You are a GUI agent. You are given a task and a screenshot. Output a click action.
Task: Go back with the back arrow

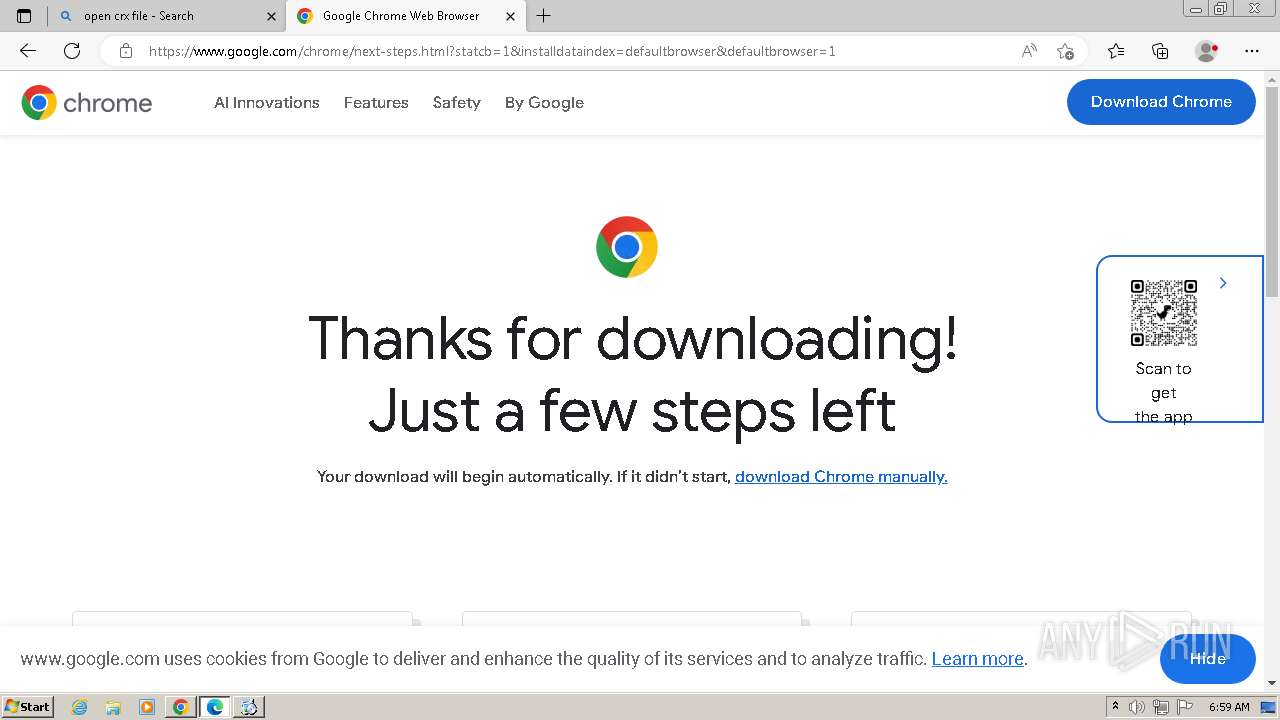(28, 51)
